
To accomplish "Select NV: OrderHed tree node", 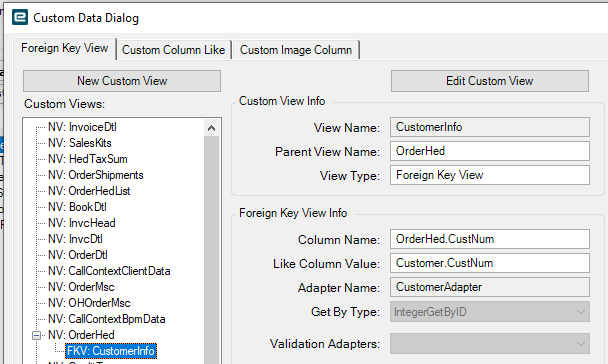I will [x=81, y=335].
